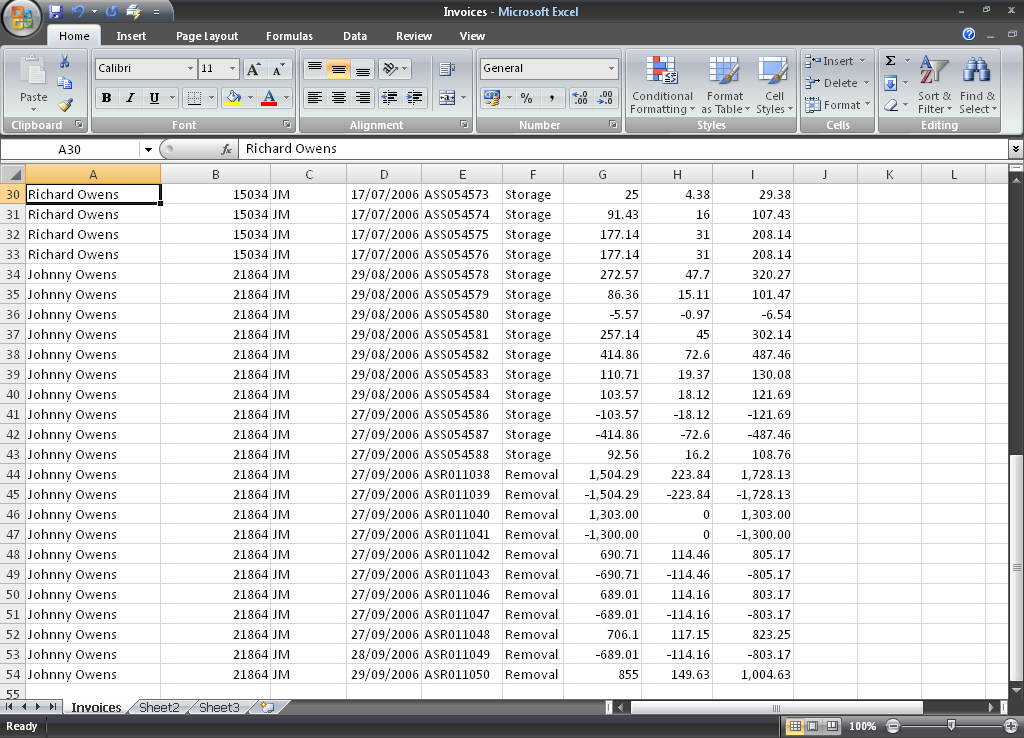Toggle Italic formatting

pos(130,98)
